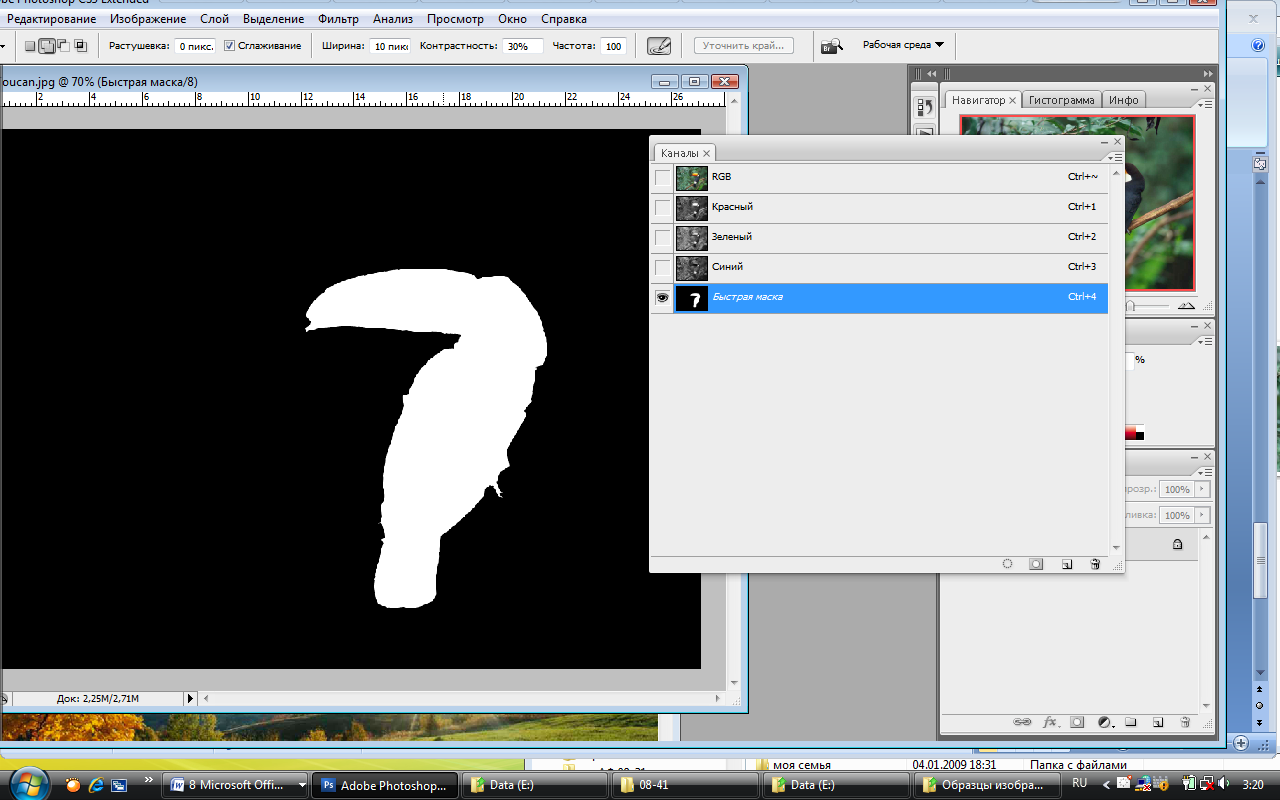The height and width of the screenshot is (800, 1280).
Task: Hide the Быстрая маска channel eye
Action: tap(662, 298)
